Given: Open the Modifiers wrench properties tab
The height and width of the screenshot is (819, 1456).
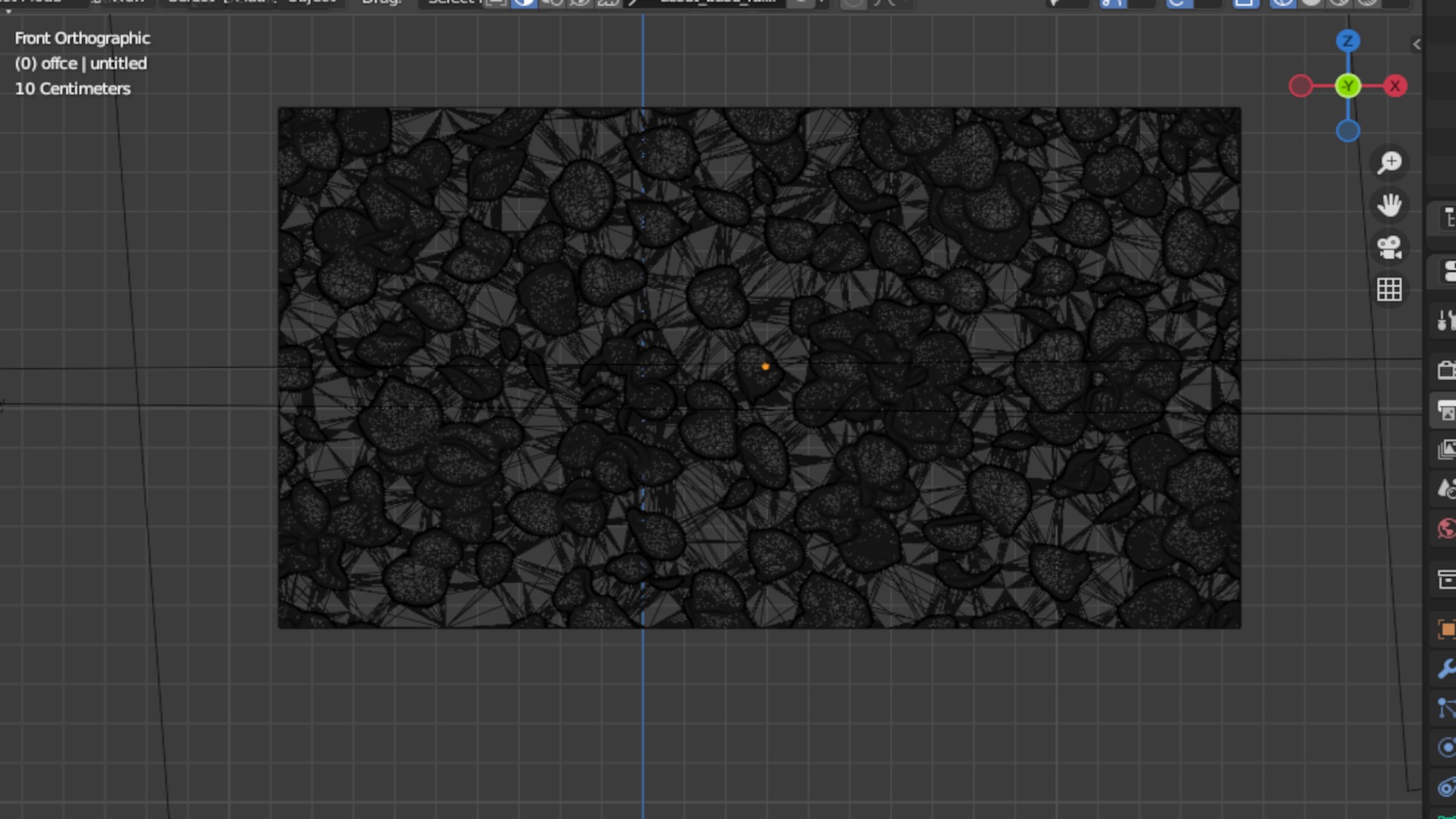Looking at the screenshot, I should coord(1446,669).
